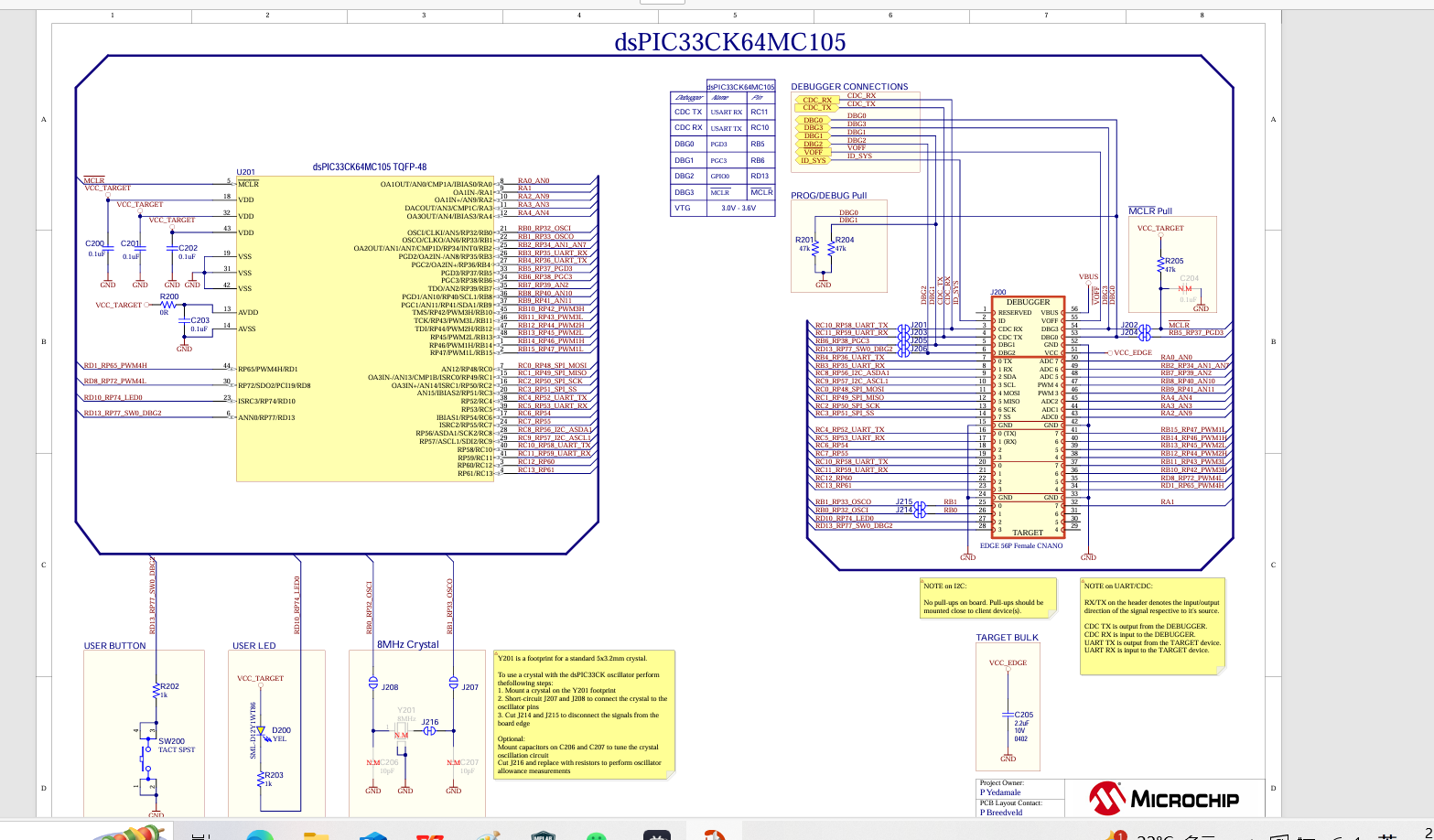Select the VBUS net label
Viewport: 1434px width, 840px height.
[1088, 276]
